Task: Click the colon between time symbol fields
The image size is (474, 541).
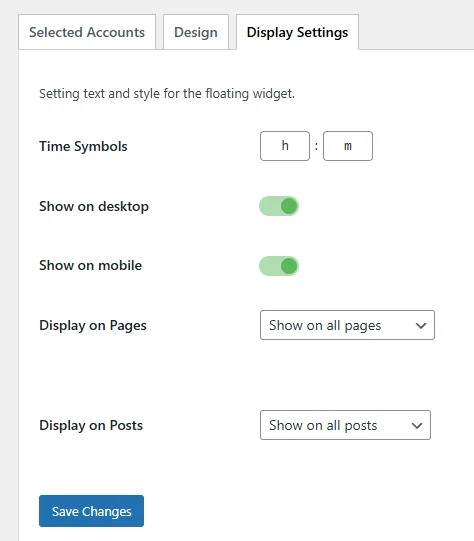Action: click(316, 146)
